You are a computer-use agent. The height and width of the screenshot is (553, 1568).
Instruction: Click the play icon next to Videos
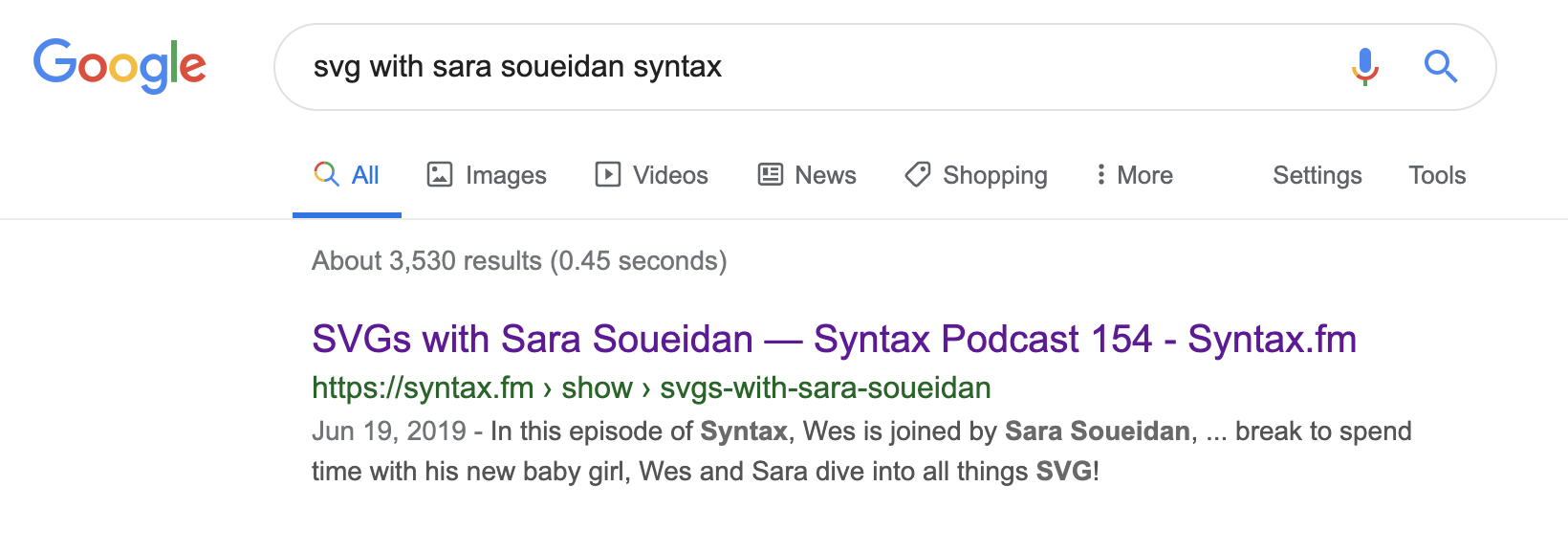click(609, 175)
